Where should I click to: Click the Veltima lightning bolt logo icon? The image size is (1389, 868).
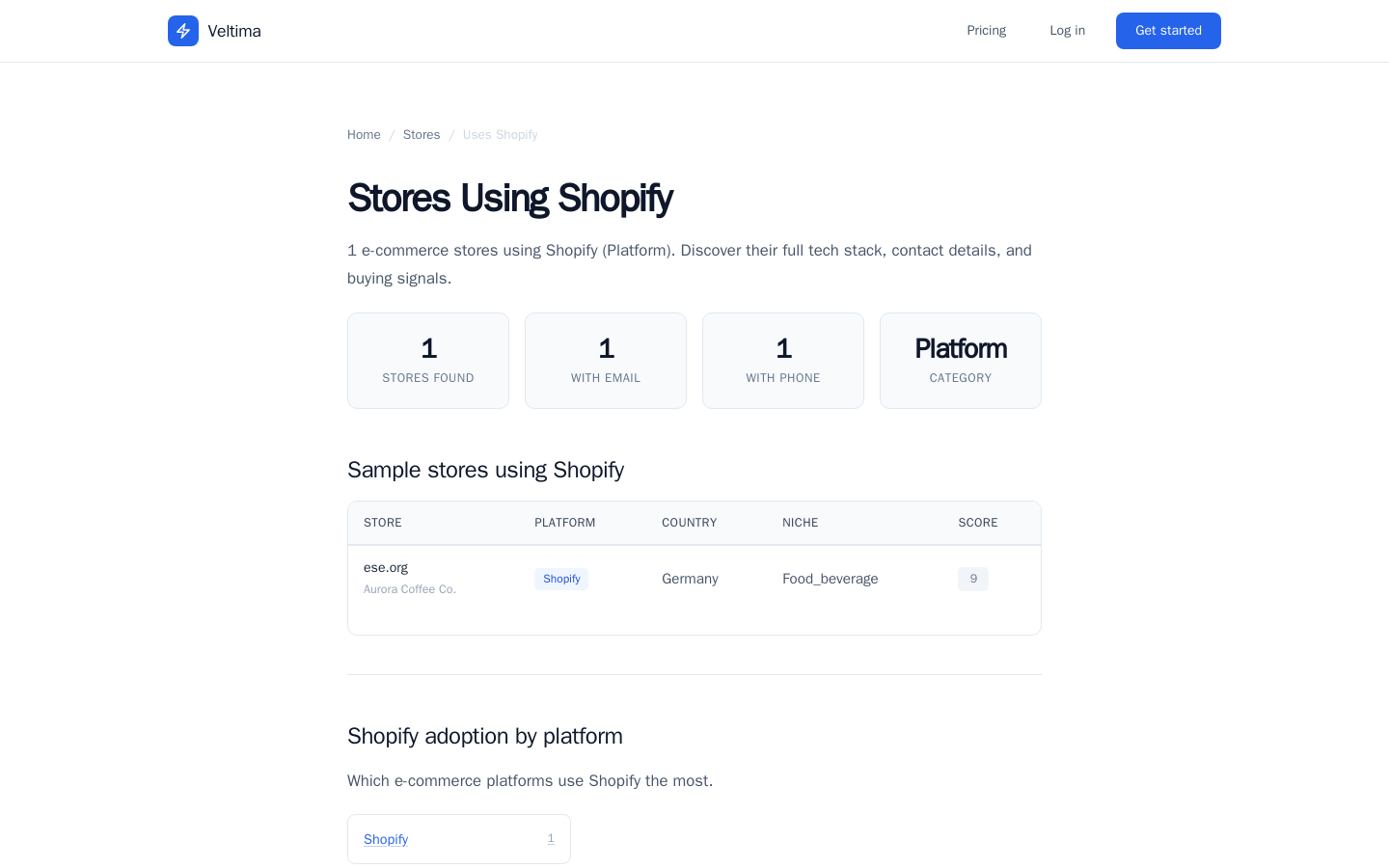(x=183, y=31)
